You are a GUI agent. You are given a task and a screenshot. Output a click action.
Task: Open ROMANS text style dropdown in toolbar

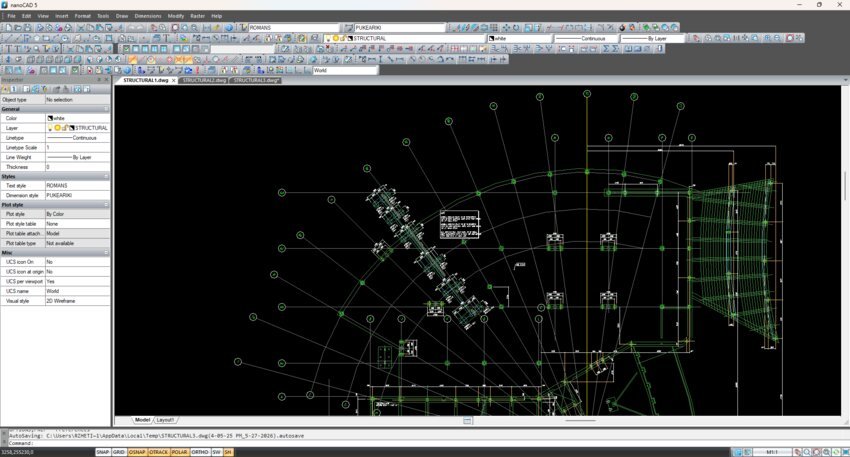(294, 28)
